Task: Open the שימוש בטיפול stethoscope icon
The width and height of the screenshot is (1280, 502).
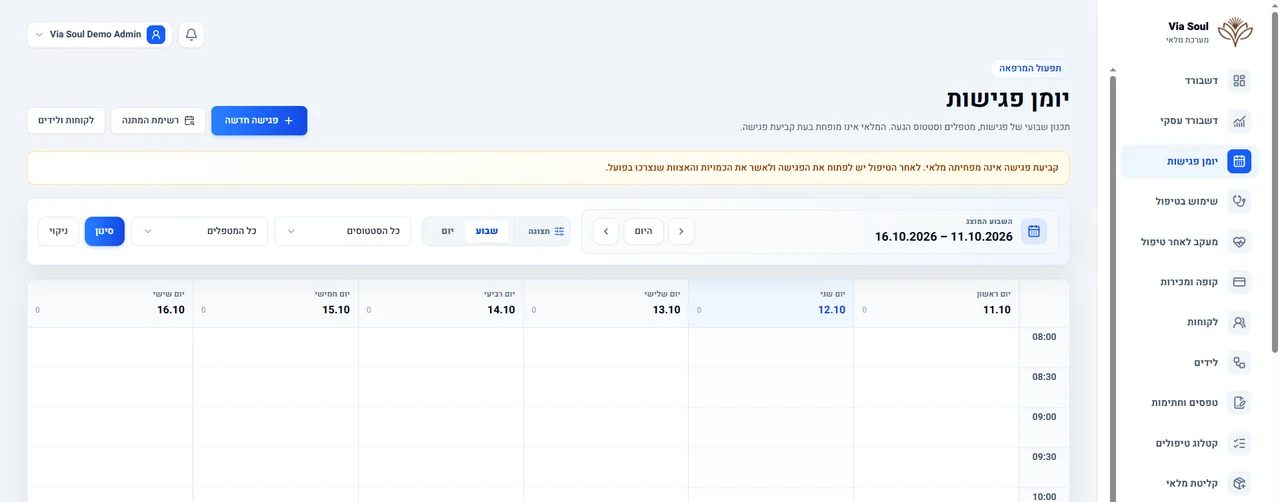Action: (x=1239, y=201)
